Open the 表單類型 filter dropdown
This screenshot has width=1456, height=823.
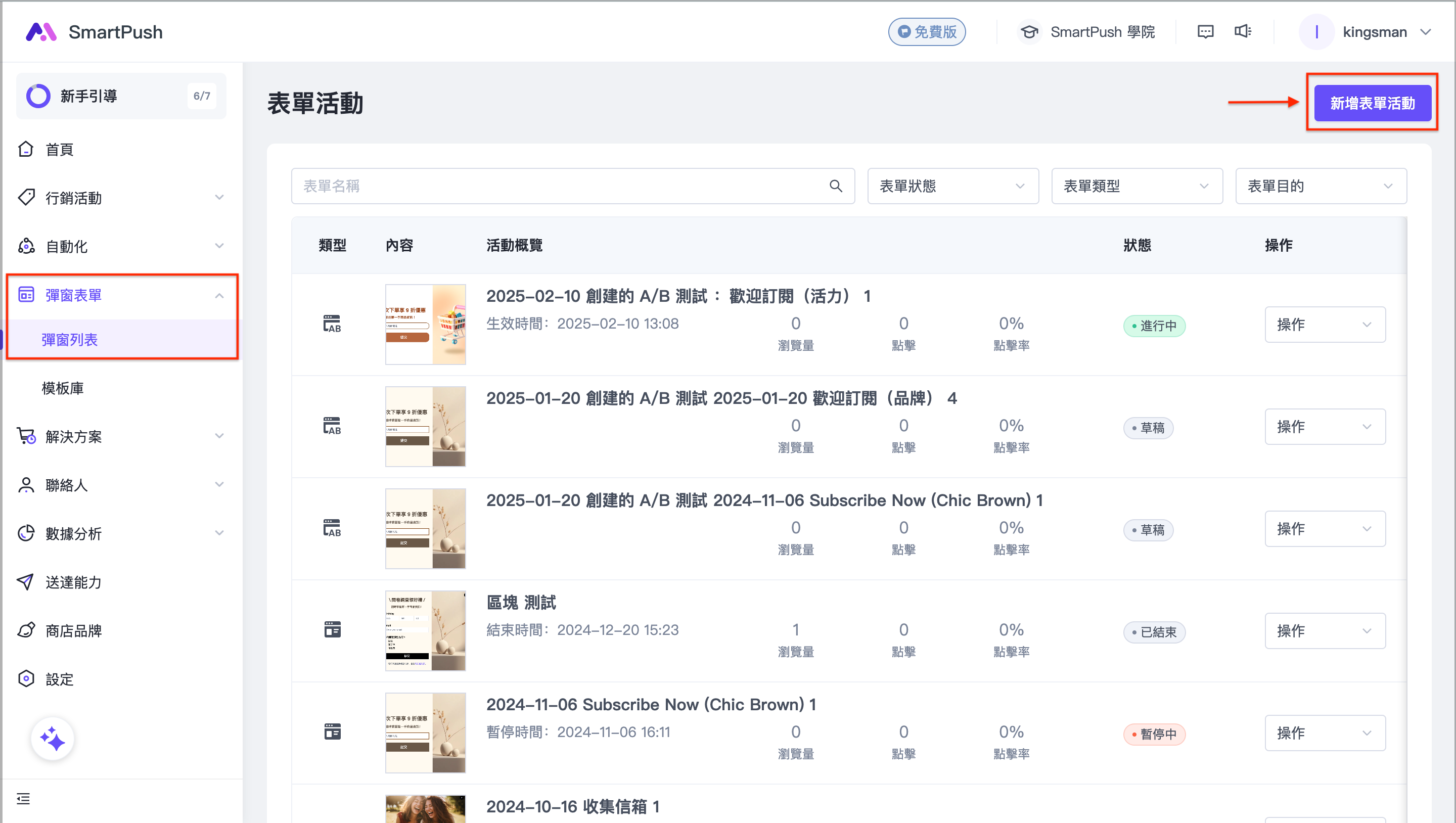[1136, 186]
